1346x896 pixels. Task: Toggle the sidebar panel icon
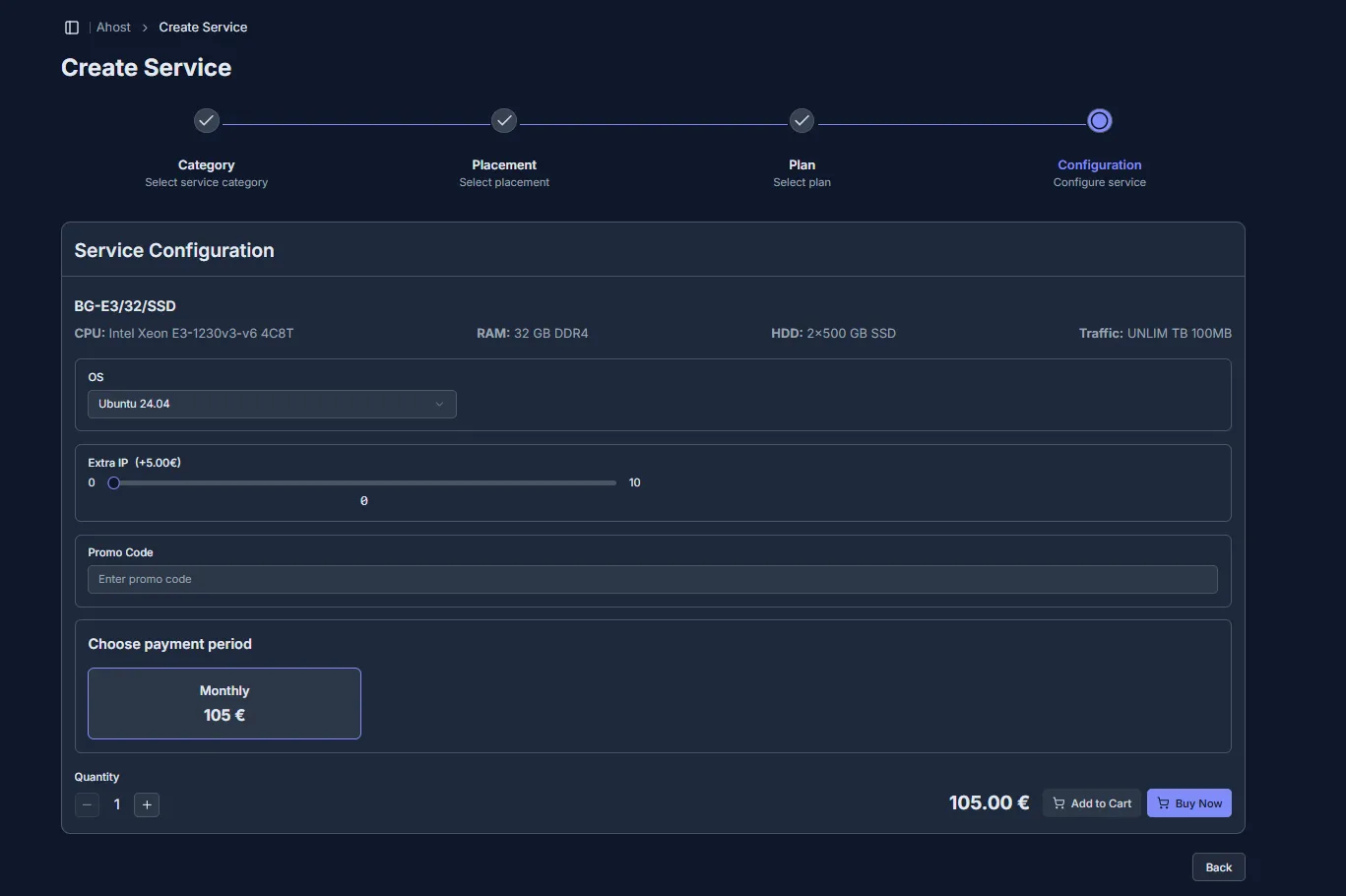point(72,28)
